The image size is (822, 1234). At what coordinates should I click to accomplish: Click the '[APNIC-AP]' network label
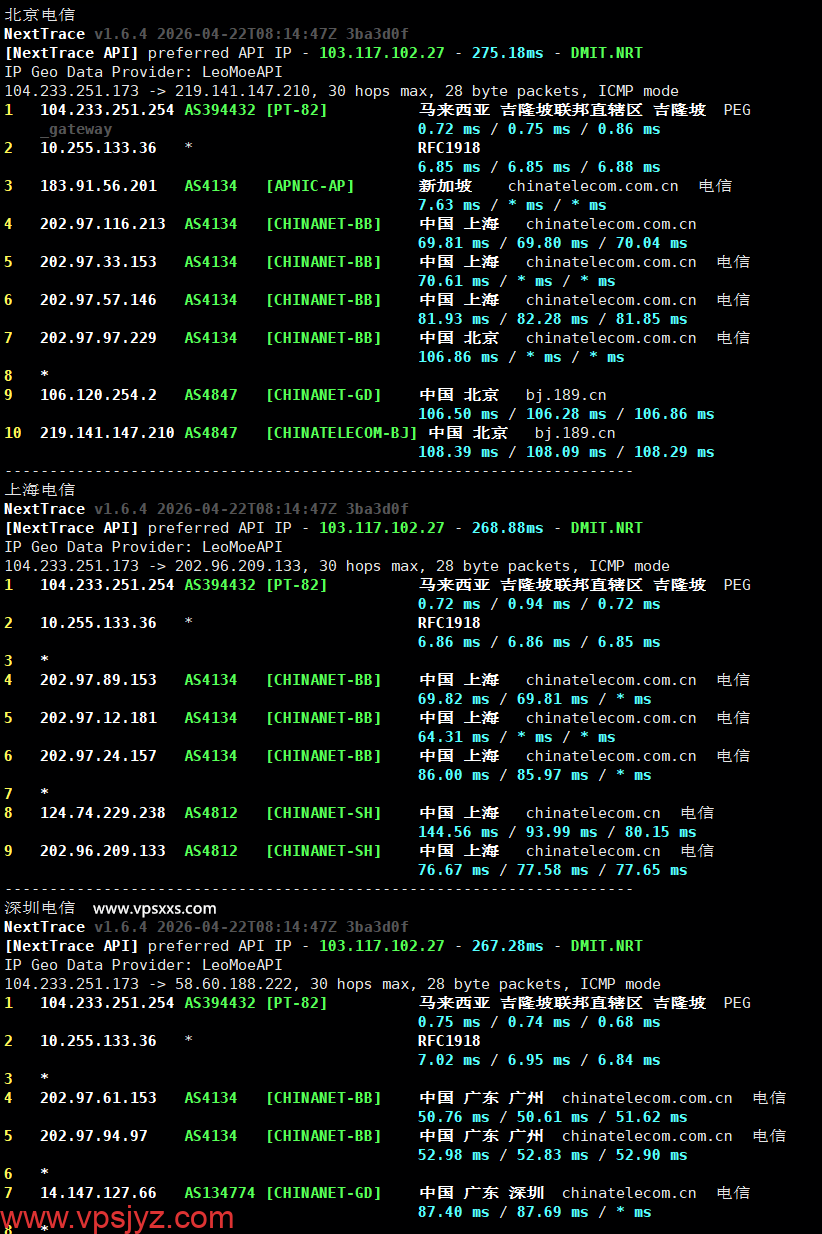[x=310, y=186]
